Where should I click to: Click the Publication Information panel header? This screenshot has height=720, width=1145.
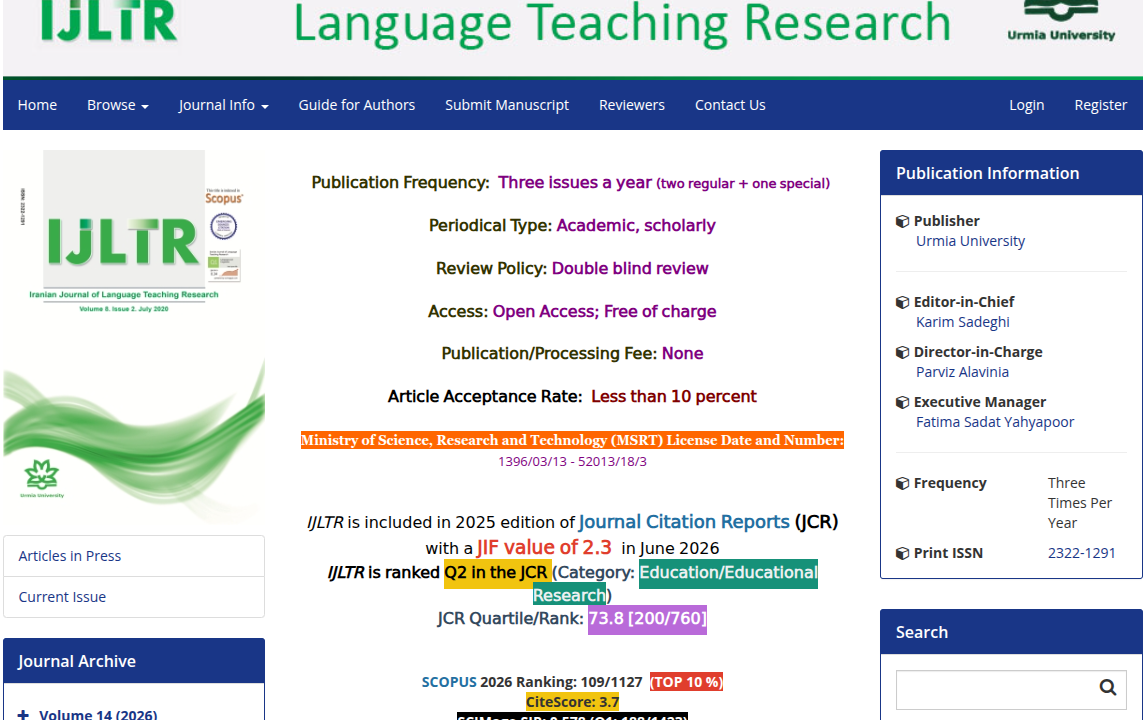coord(1011,173)
